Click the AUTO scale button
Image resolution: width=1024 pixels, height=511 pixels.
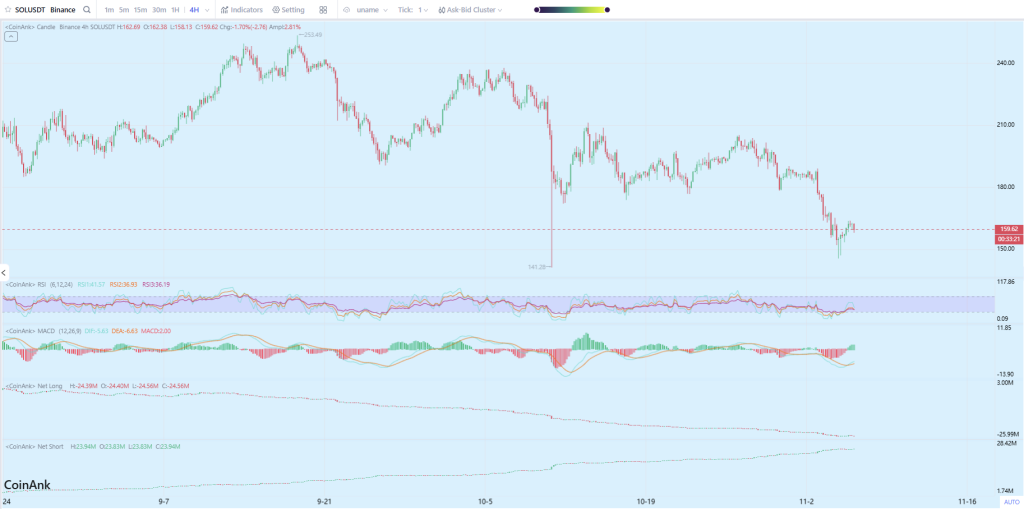click(1010, 502)
